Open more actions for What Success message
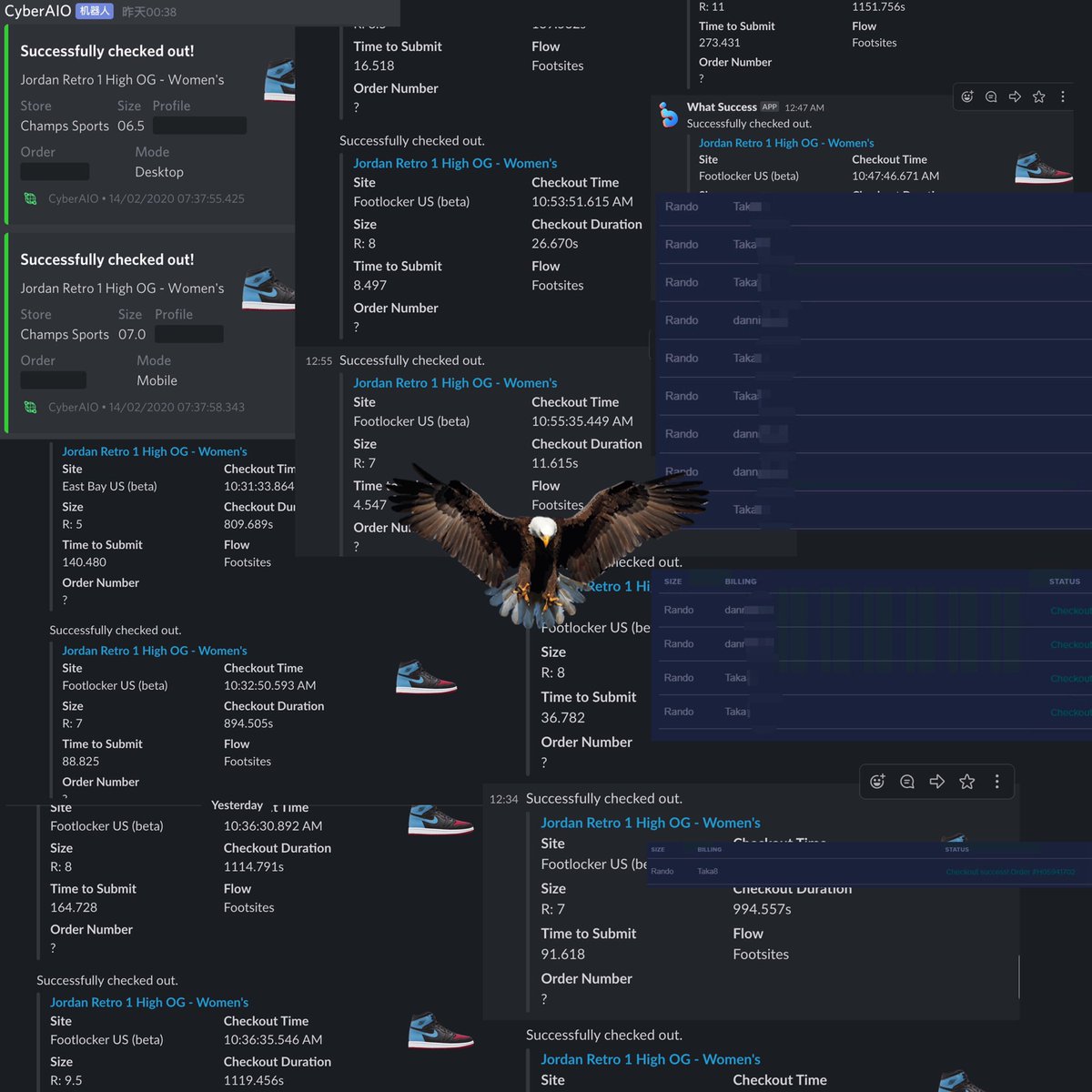Viewport: 1092px width, 1092px height. [x=1062, y=96]
